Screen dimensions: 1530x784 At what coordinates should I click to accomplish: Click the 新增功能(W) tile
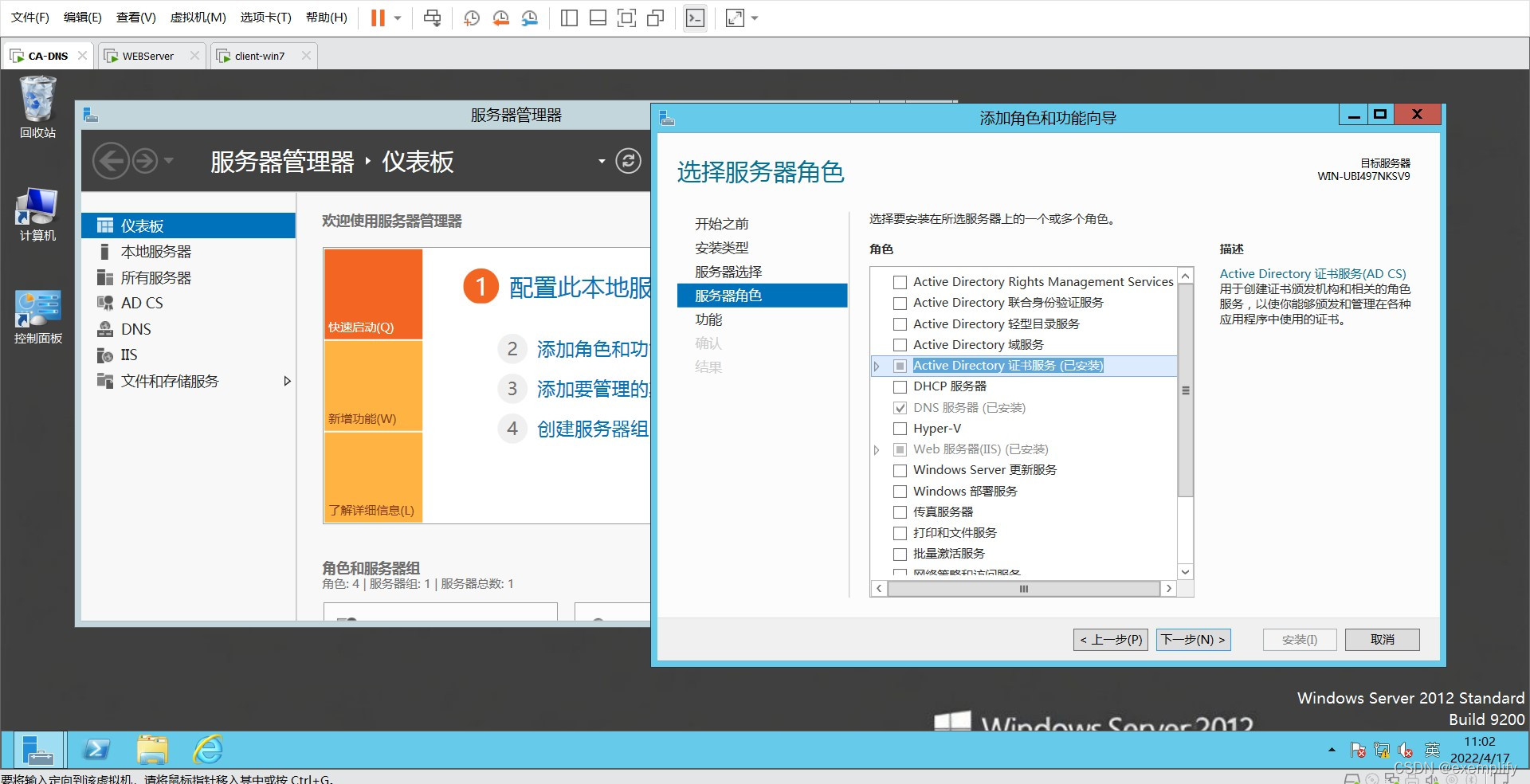373,386
